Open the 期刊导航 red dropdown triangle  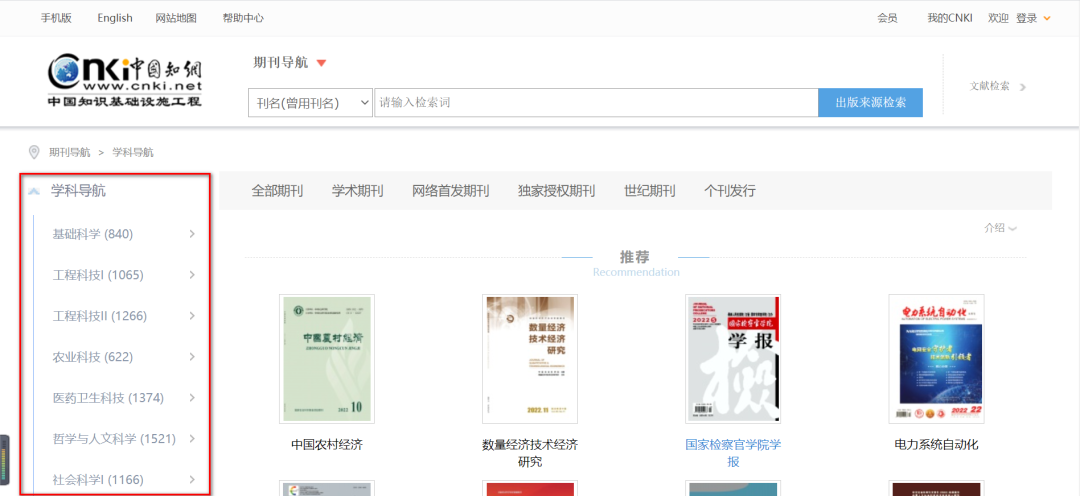[321, 63]
